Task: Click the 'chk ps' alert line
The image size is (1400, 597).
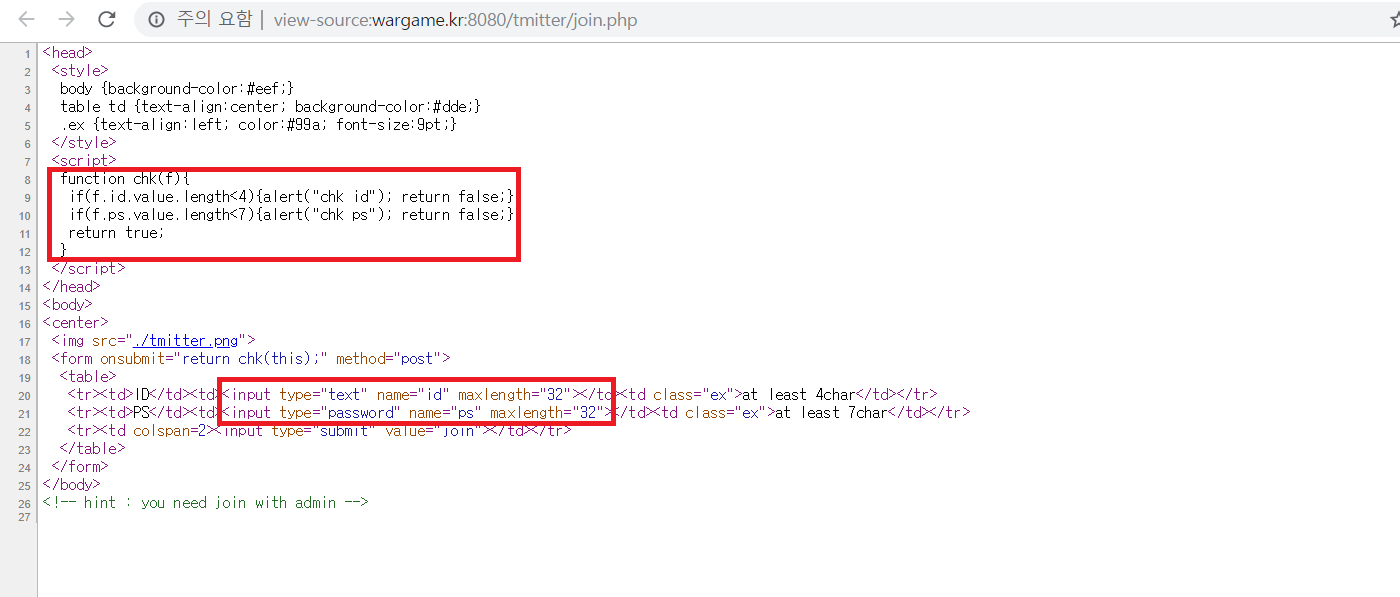Action: click(x=291, y=214)
